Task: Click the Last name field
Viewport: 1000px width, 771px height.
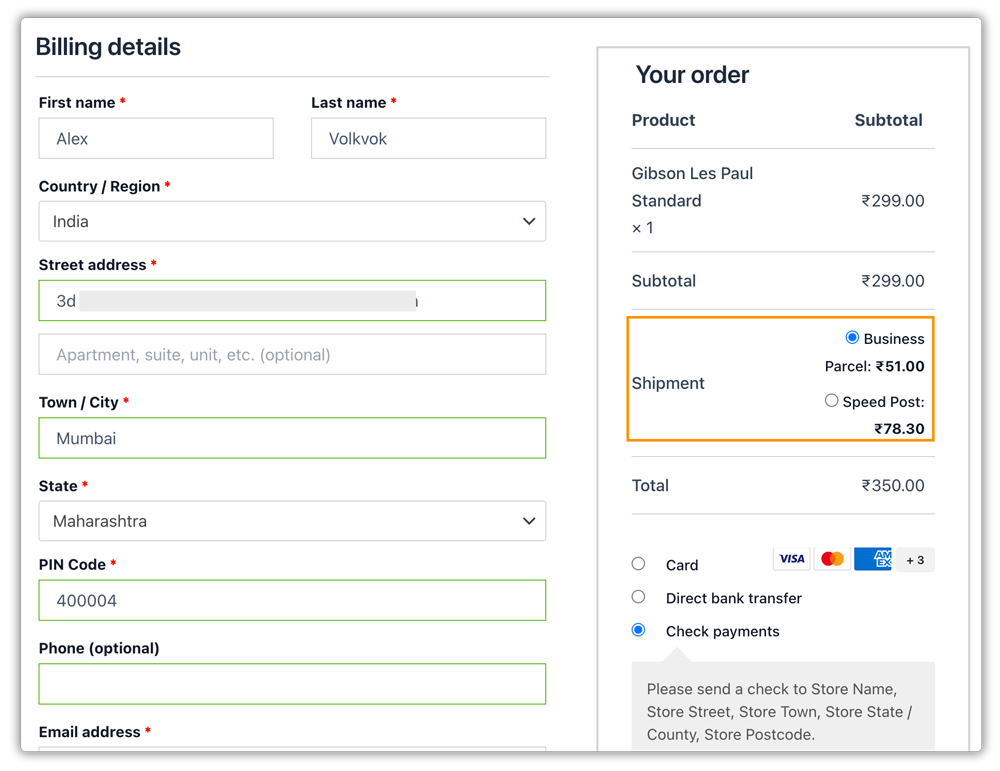Action: [429, 138]
